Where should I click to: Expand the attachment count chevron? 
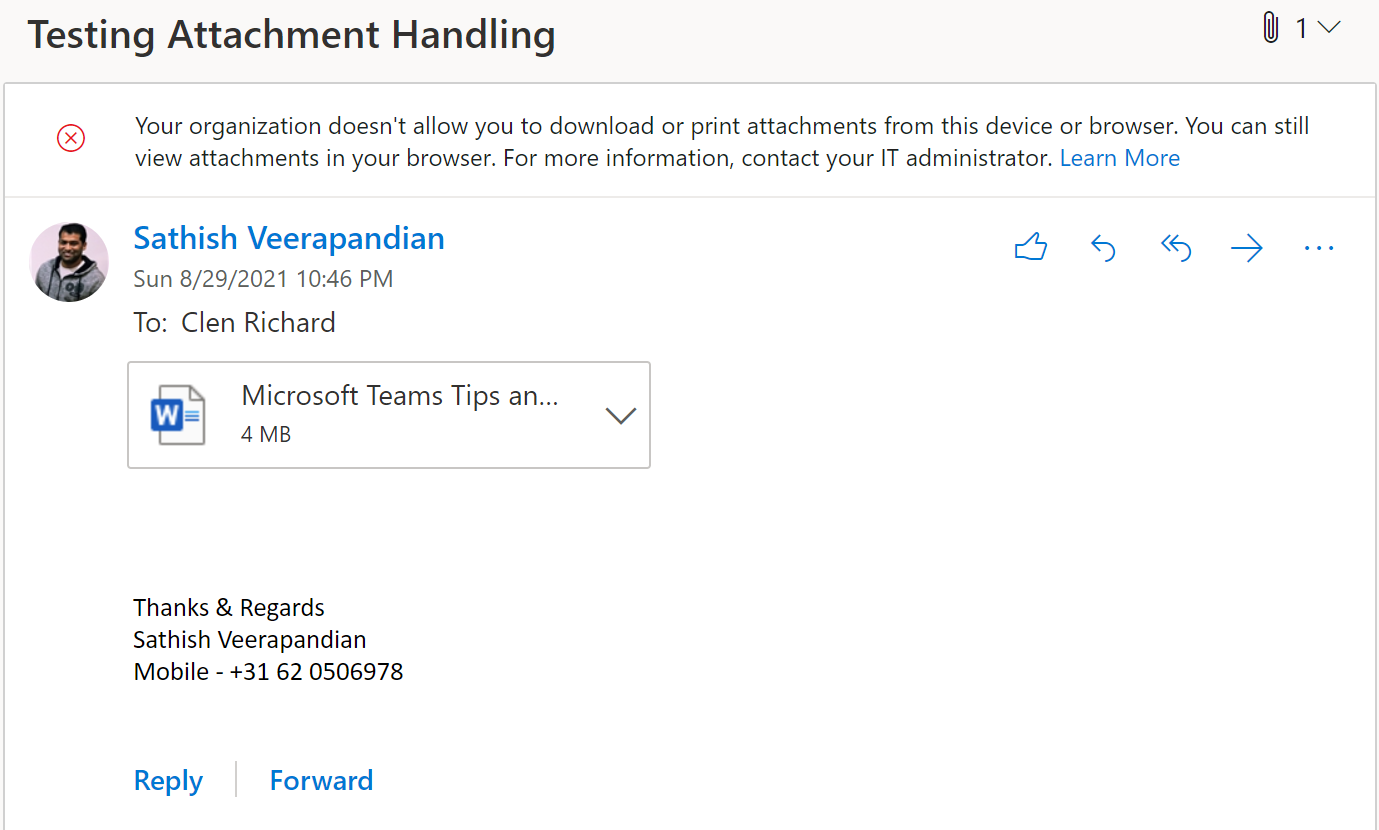click(1329, 29)
